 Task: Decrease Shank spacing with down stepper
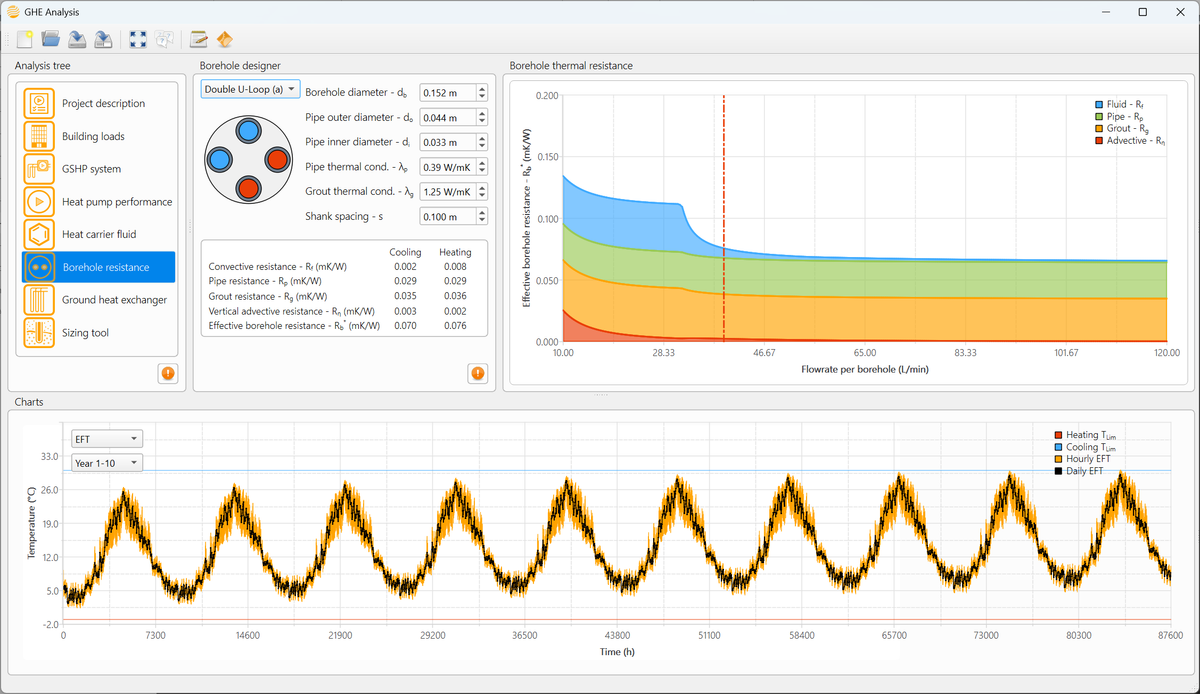[x=482, y=221]
